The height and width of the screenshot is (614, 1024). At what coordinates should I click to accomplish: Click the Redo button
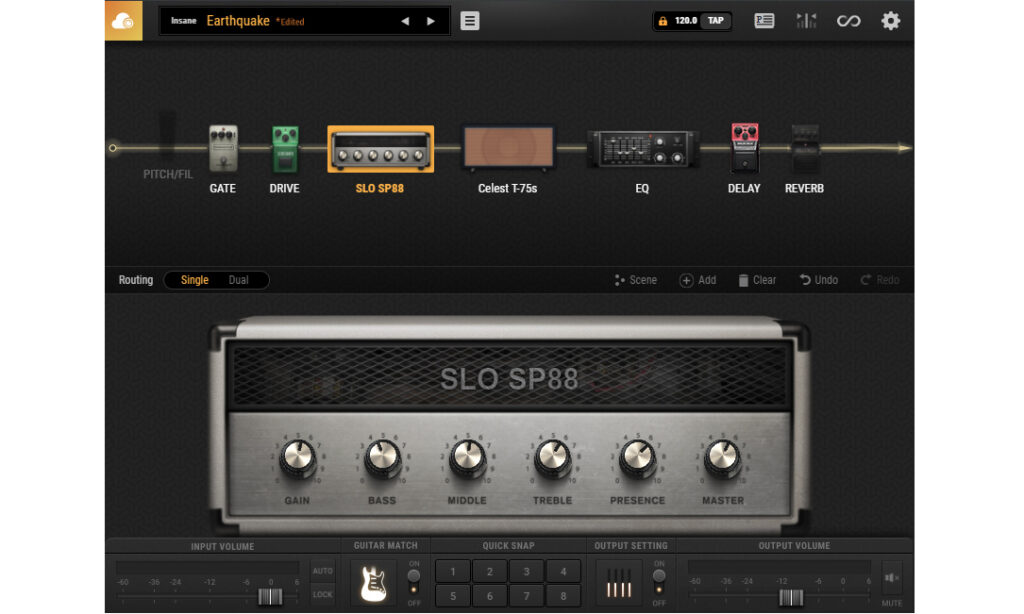click(880, 280)
